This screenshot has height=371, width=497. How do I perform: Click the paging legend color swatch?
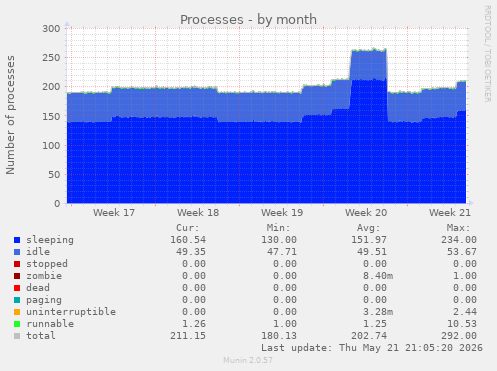17,300
